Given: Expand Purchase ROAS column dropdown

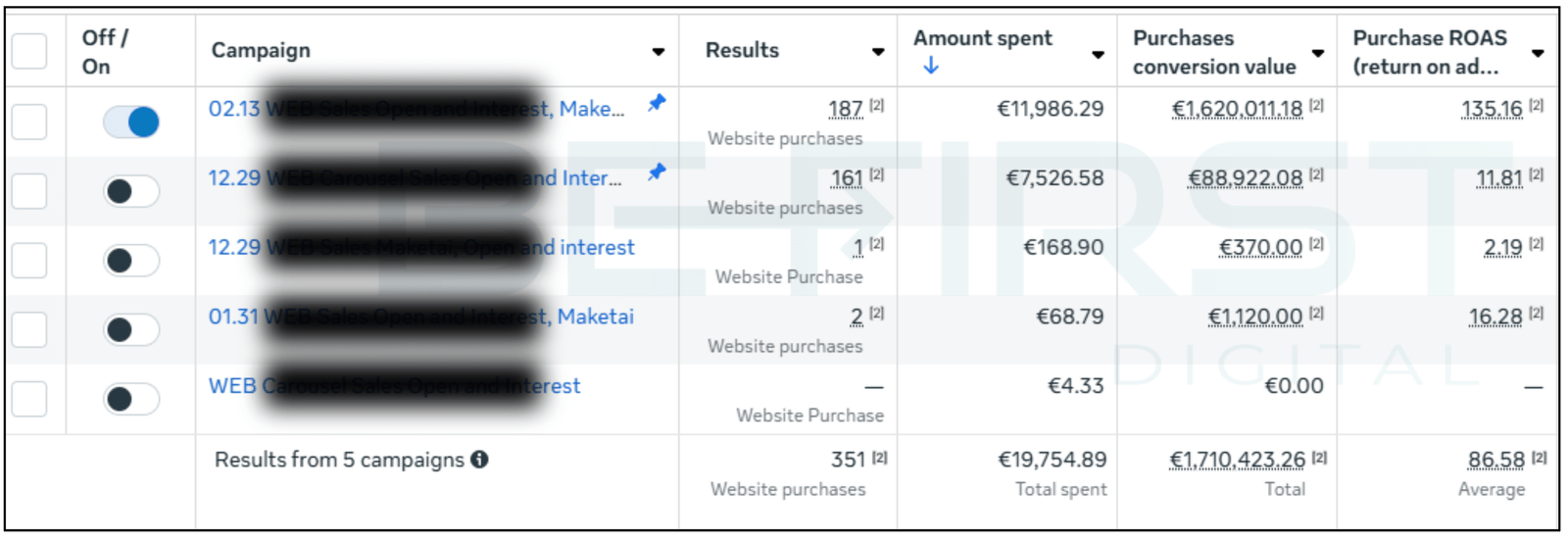Looking at the screenshot, I should tap(1538, 53).
